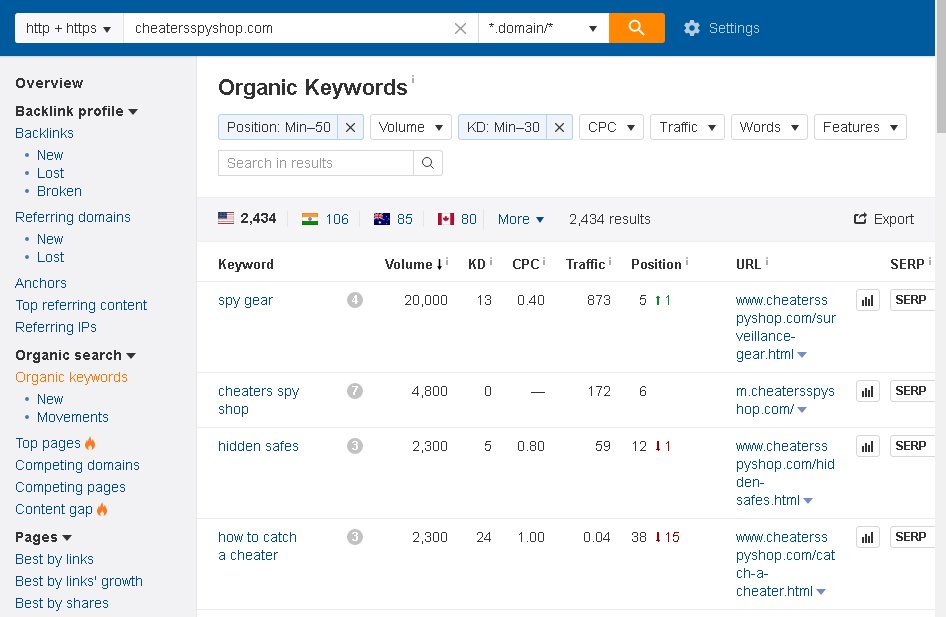Open Referring domains in the sidebar

click(72, 217)
